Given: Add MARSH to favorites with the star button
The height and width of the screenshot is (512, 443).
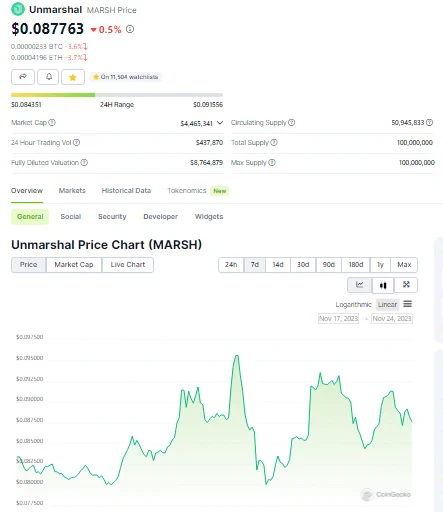Looking at the screenshot, I should click(x=73, y=77).
